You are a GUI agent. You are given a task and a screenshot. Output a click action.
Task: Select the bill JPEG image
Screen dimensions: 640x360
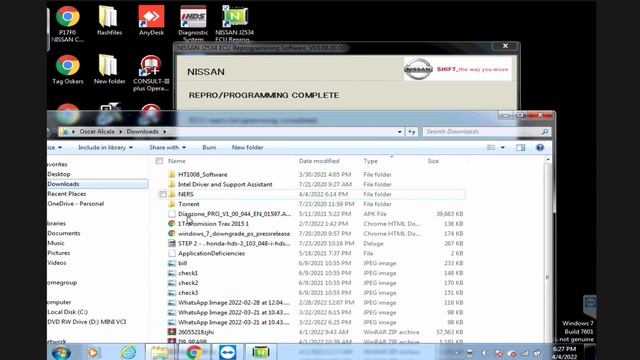pos(182,263)
